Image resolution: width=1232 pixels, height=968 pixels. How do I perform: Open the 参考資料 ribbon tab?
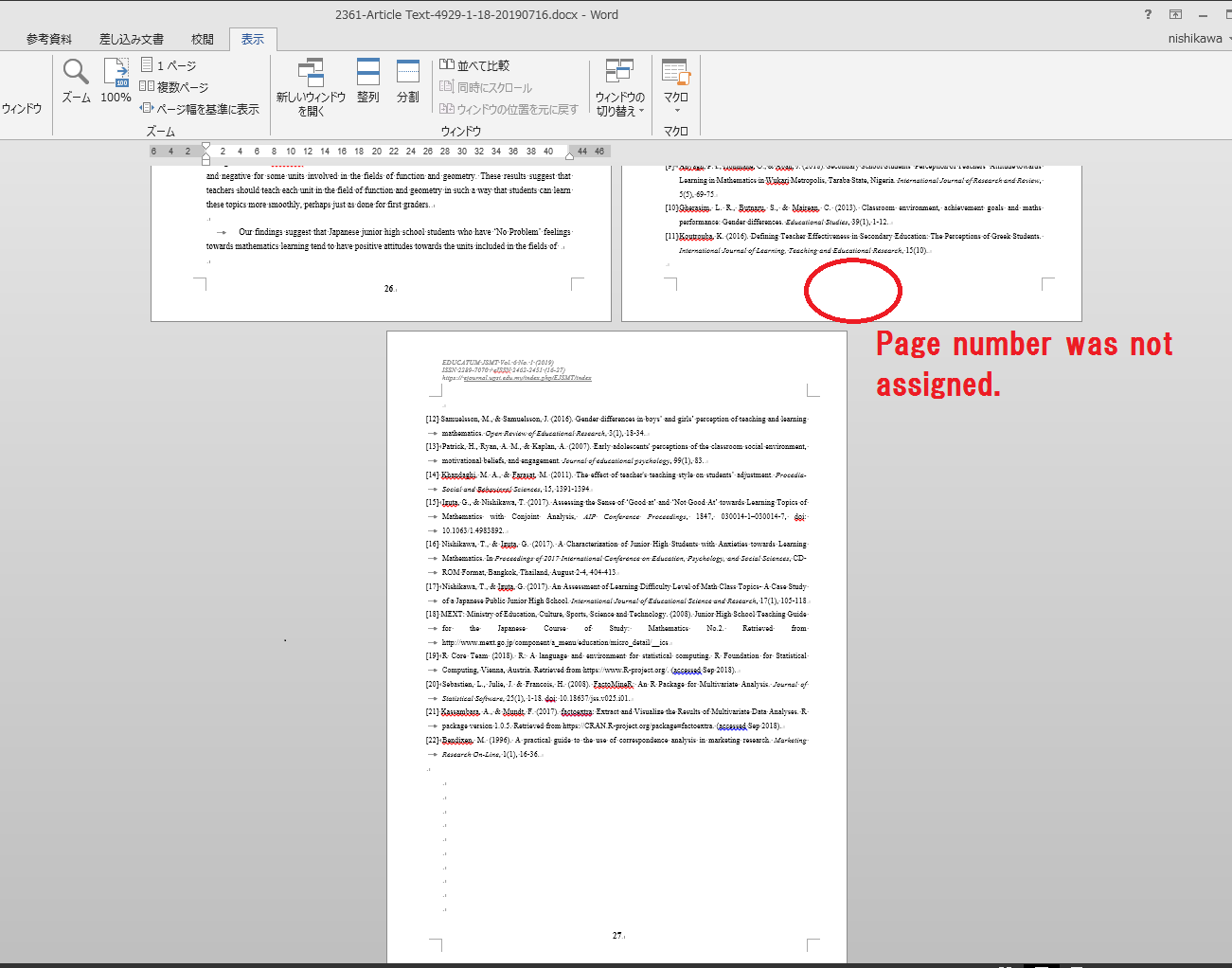click(49, 39)
